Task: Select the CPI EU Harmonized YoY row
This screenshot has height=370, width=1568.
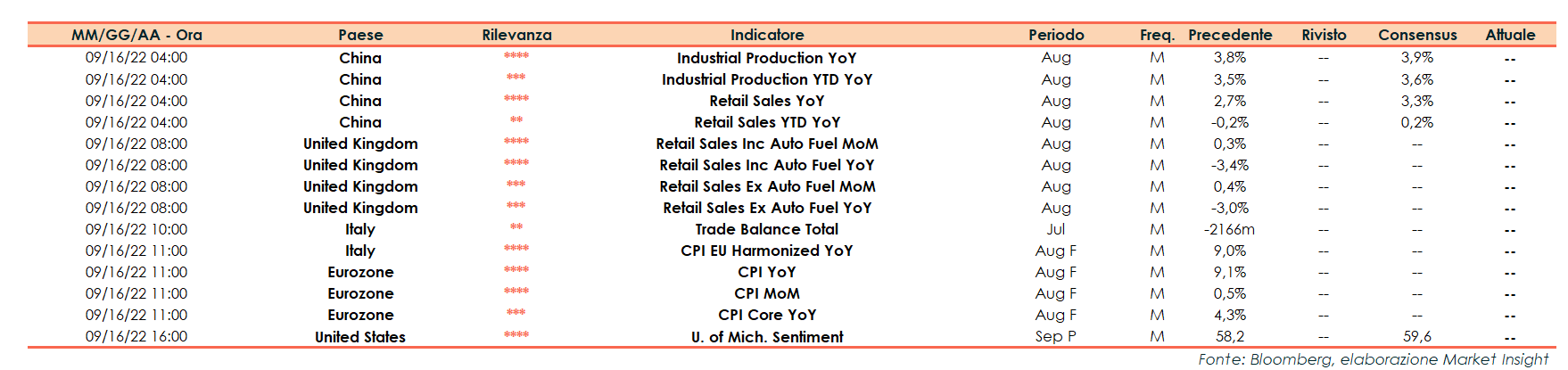Action: point(767,251)
